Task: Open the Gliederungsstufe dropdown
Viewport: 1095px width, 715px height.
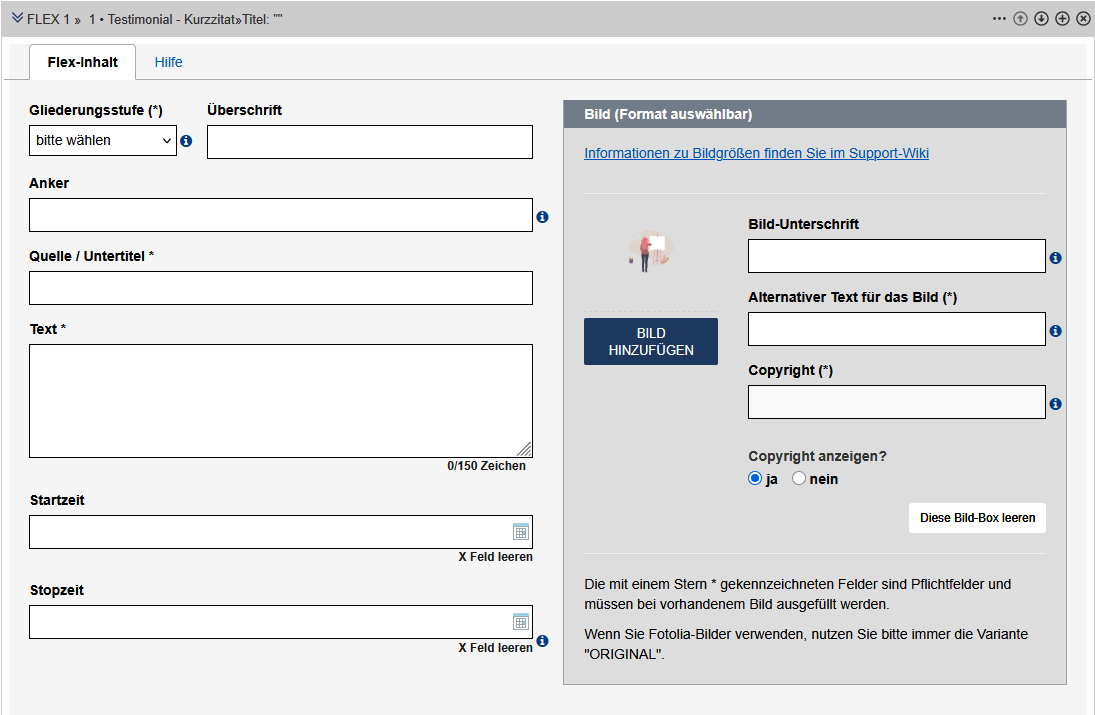Action: pos(102,141)
